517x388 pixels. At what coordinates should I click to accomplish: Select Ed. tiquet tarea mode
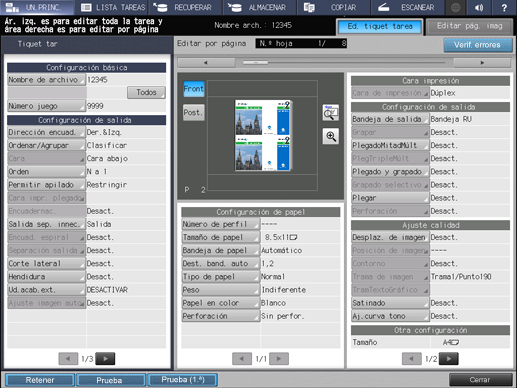tap(380, 26)
